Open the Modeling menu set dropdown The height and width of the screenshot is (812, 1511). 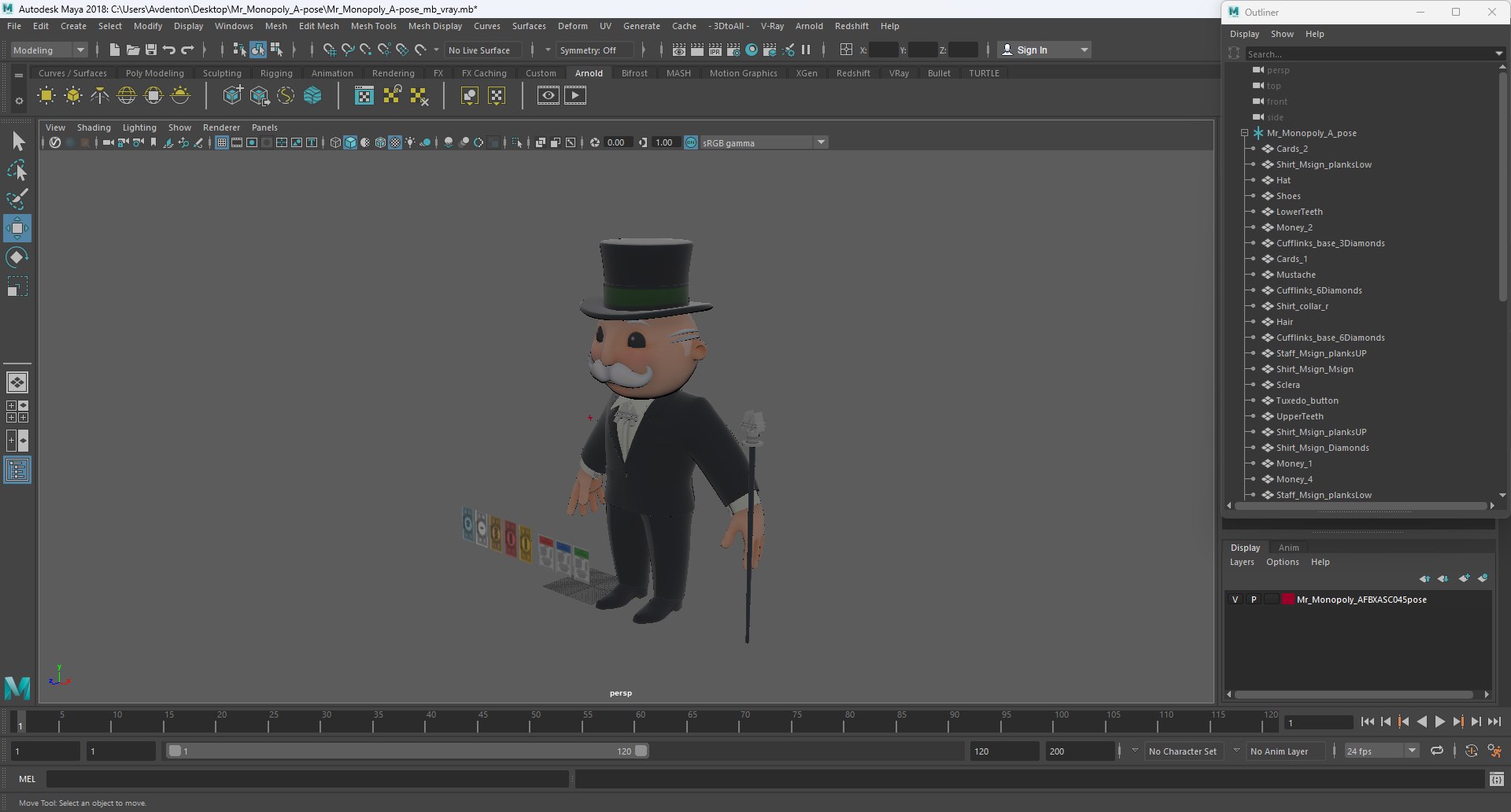(49, 50)
